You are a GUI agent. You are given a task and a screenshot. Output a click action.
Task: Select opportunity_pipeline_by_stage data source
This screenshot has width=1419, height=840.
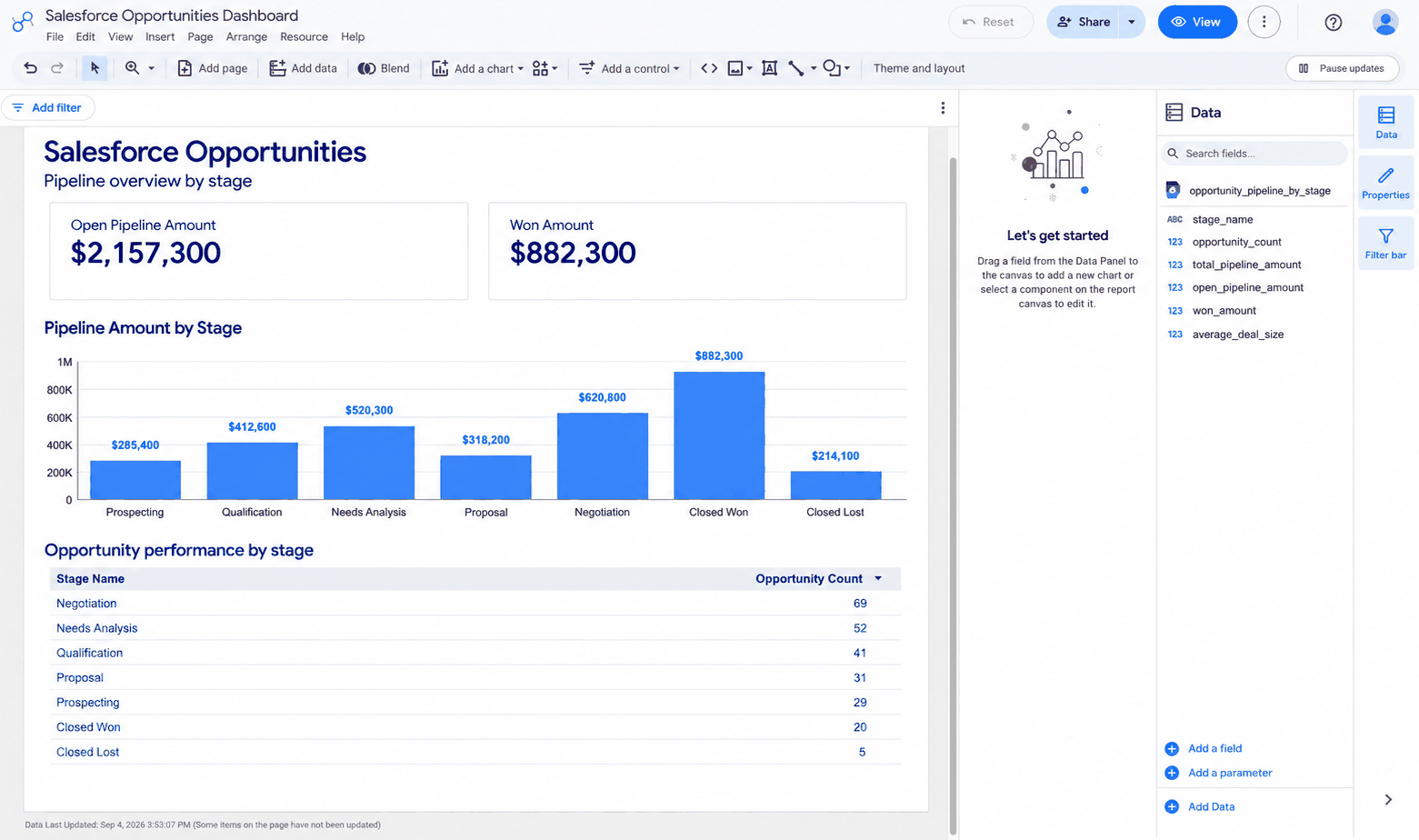click(x=1254, y=191)
